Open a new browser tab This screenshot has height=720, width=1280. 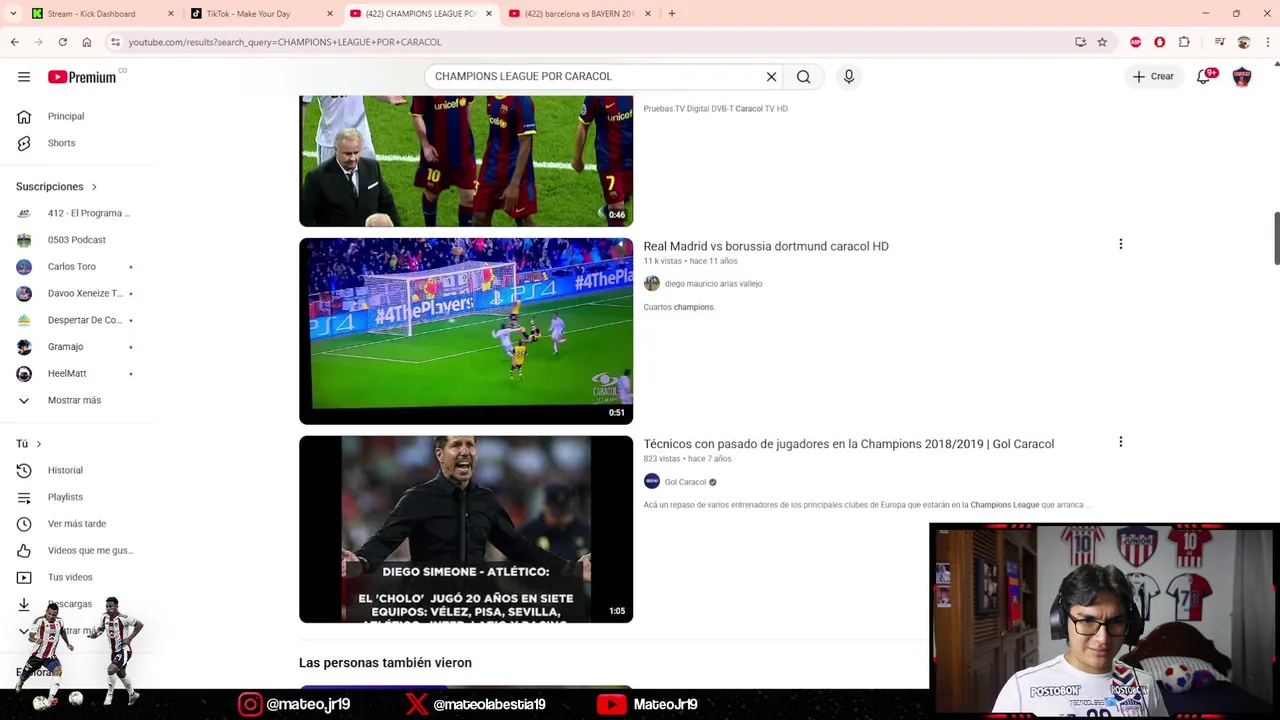click(672, 13)
